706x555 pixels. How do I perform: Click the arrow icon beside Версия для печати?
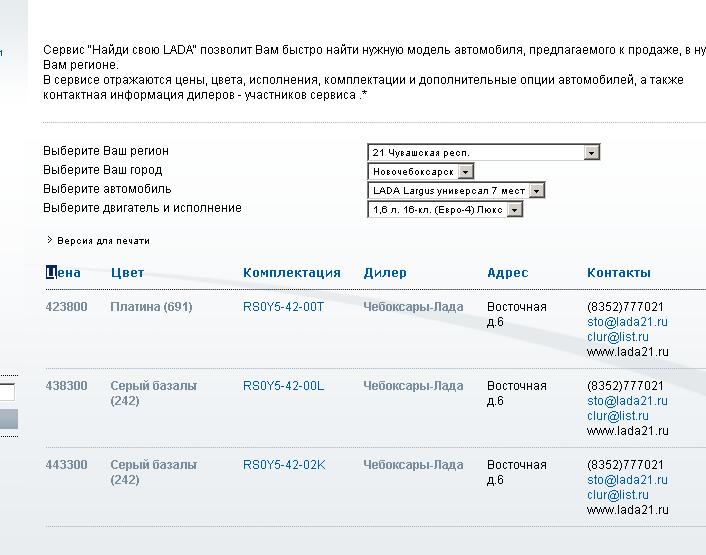pos(49,240)
